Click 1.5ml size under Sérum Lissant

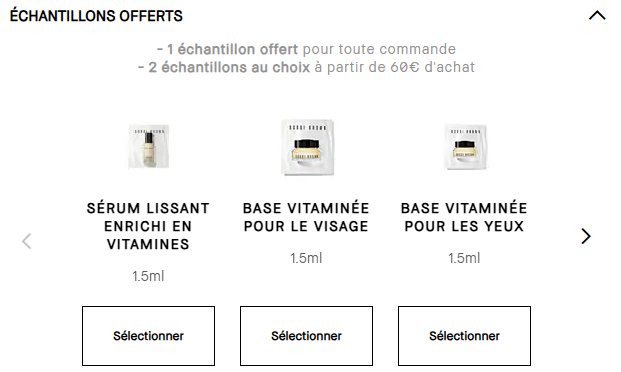coord(148,276)
